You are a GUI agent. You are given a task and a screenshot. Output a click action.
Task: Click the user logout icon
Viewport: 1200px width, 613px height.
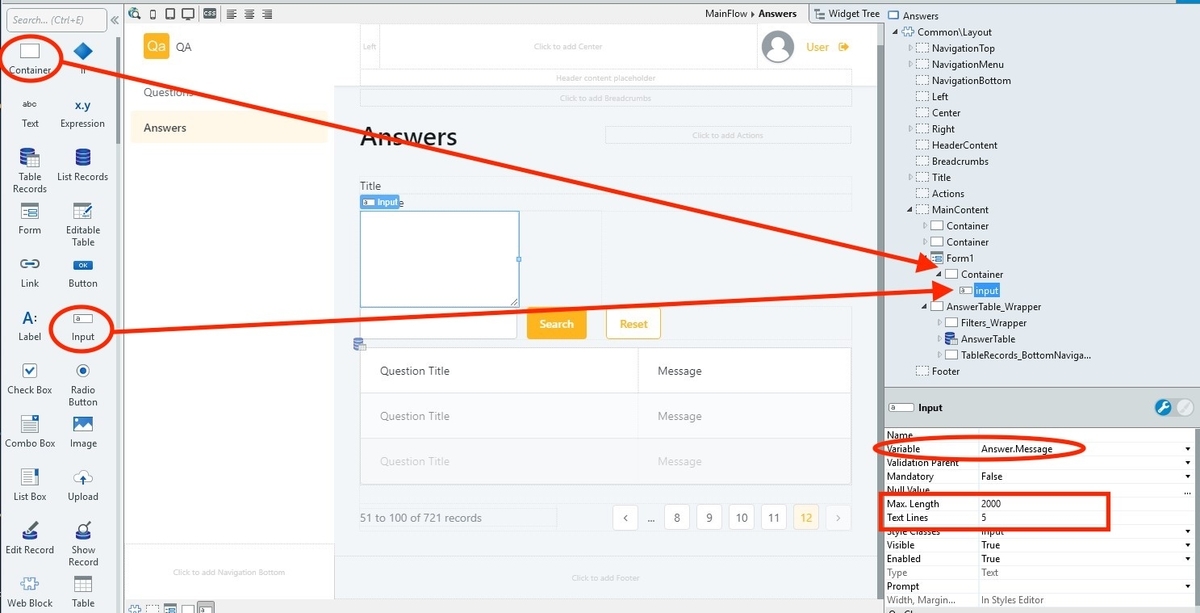tap(844, 46)
